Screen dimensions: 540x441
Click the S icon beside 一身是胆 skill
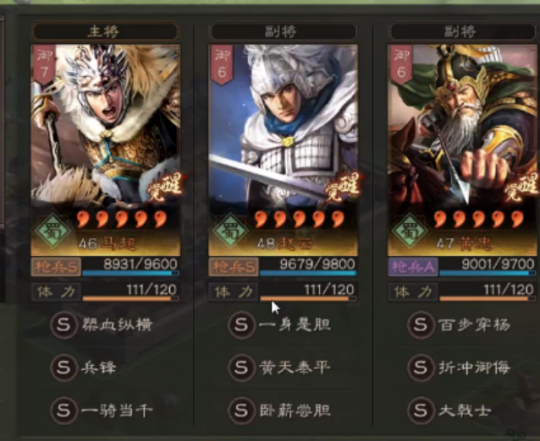pyautogui.click(x=241, y=325)
